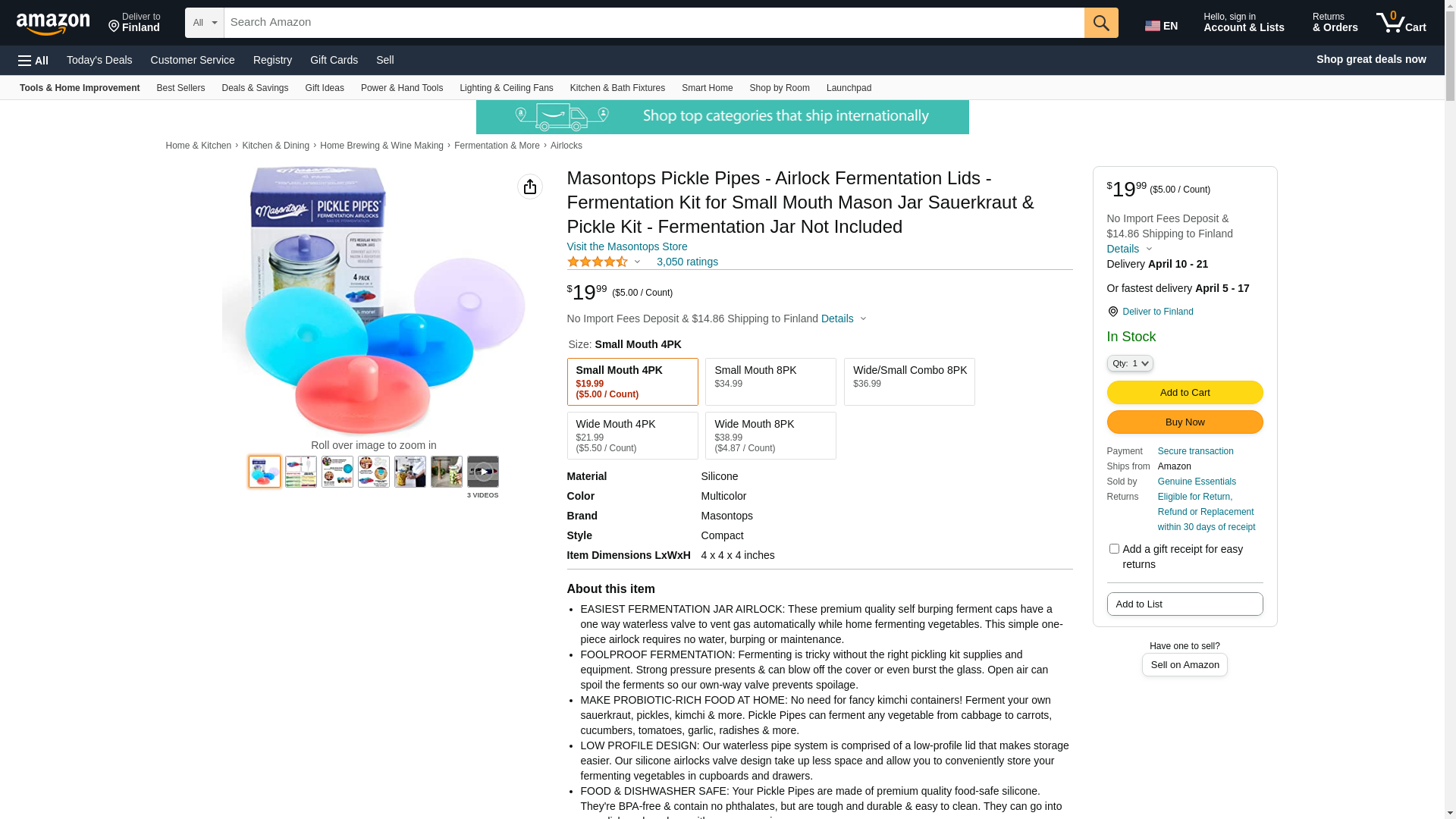Check the gift receipt checkbox
The width and height of the screenshot is (1456, 819).
click(x=1114, y=548)
